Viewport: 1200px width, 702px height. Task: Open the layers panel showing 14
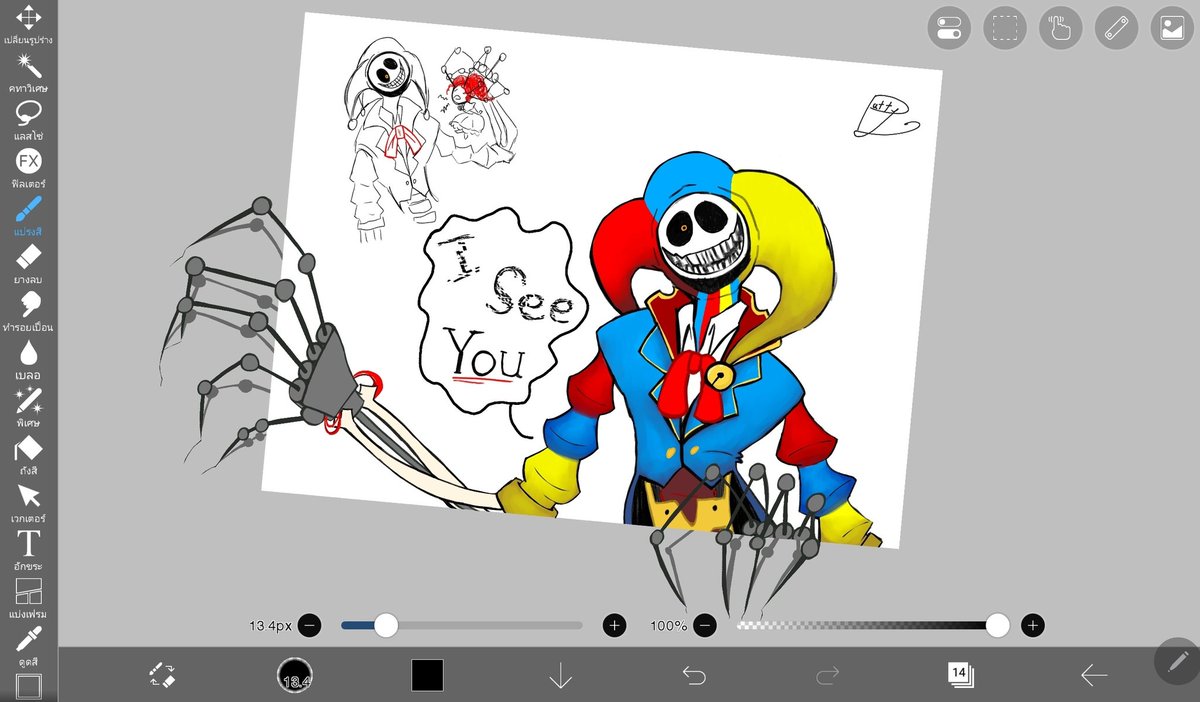[960, 674]
